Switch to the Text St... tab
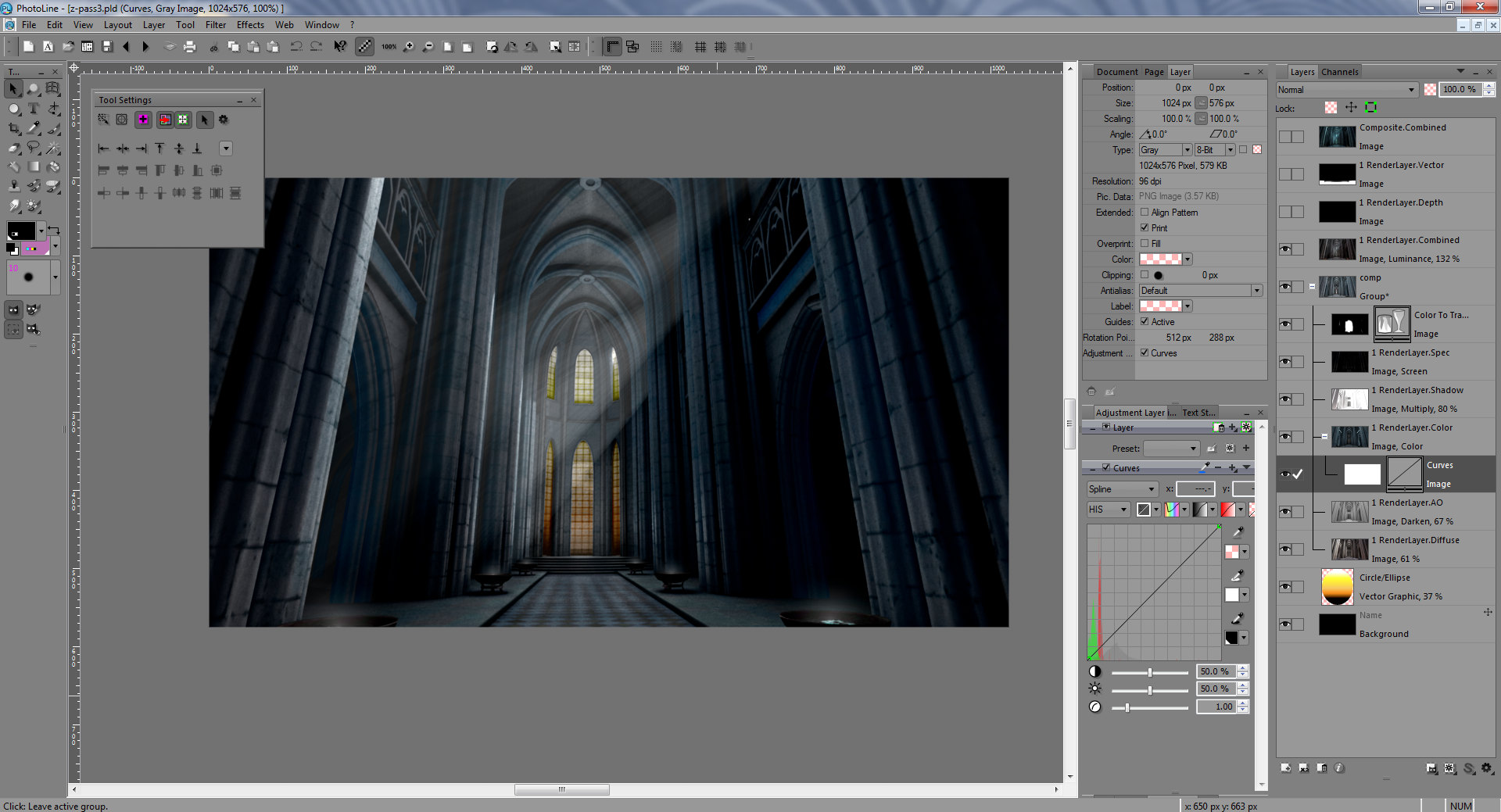This screenshot has width=1501, height=812. (x=1198, y=413)
